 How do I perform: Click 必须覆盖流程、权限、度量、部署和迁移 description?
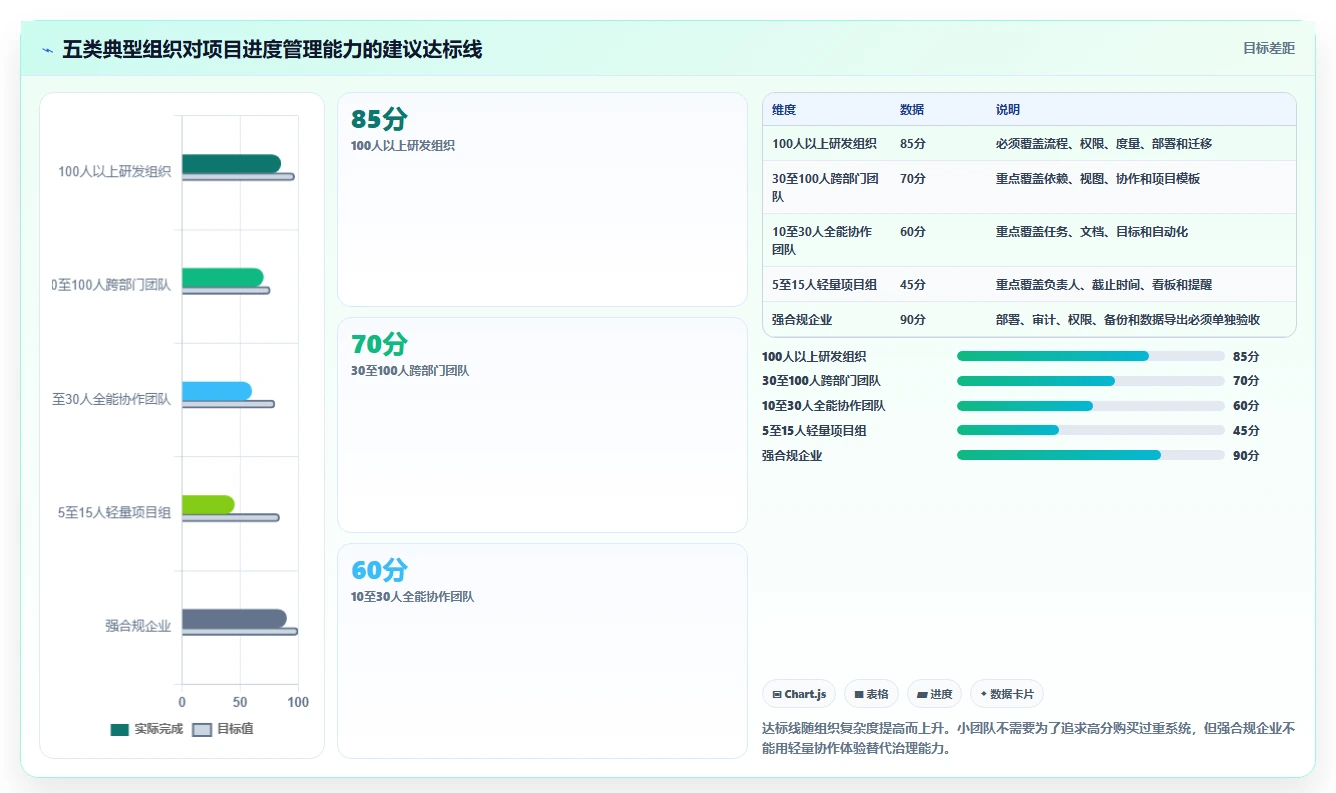[x=1104, y=144]
